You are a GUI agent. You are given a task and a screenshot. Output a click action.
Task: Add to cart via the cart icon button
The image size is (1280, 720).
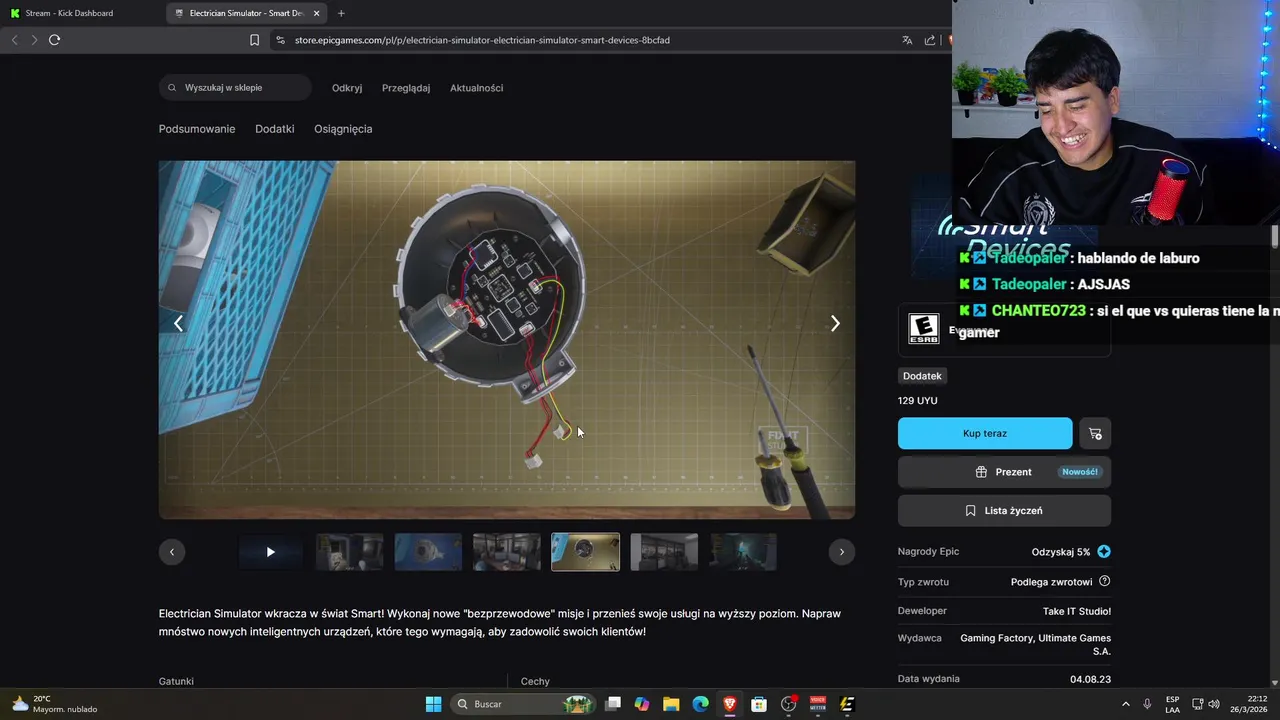[1095, 434]
